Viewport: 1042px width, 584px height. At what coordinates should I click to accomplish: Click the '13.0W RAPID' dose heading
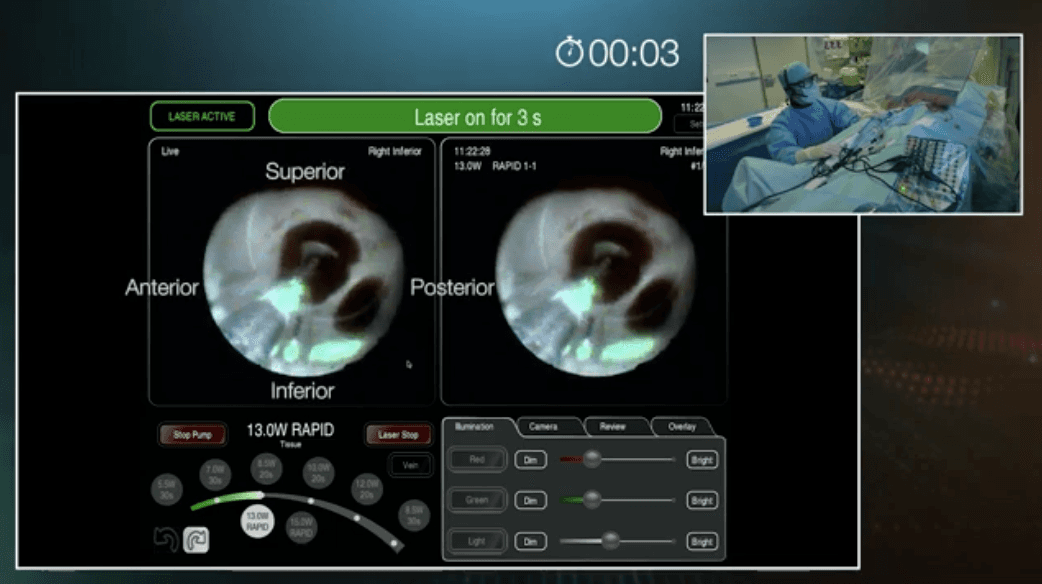[290, 430]
